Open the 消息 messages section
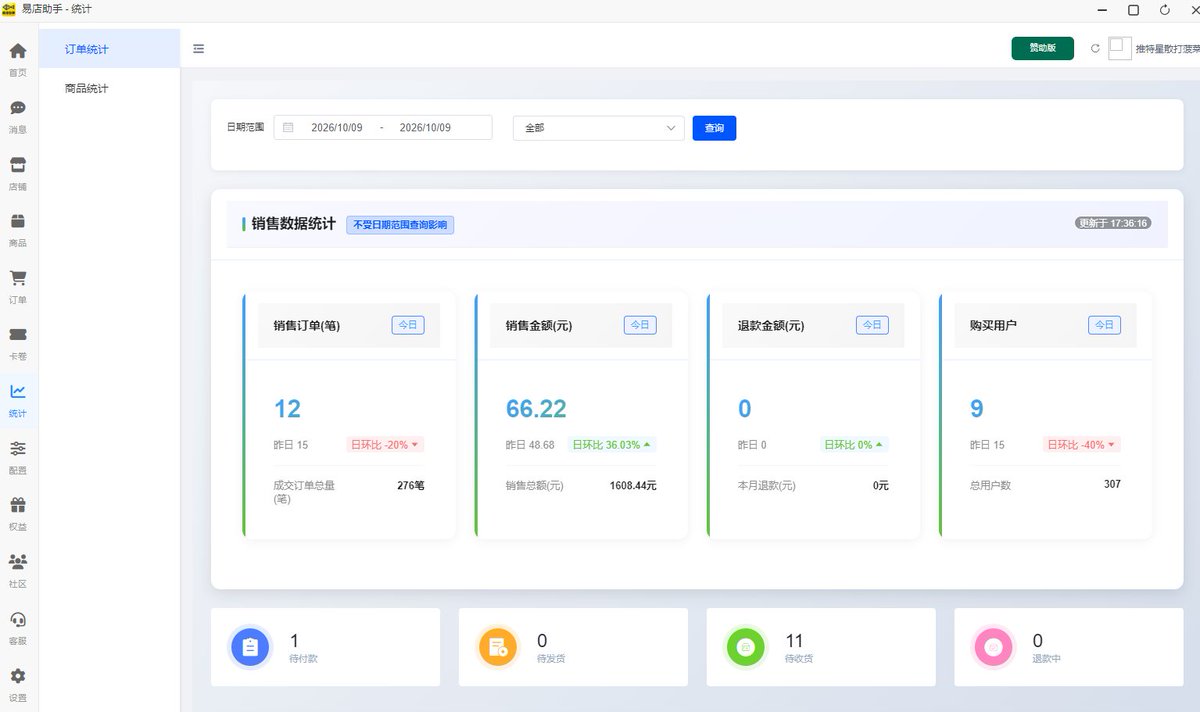The image size is (1200, 712). click(x=18, y=116)
